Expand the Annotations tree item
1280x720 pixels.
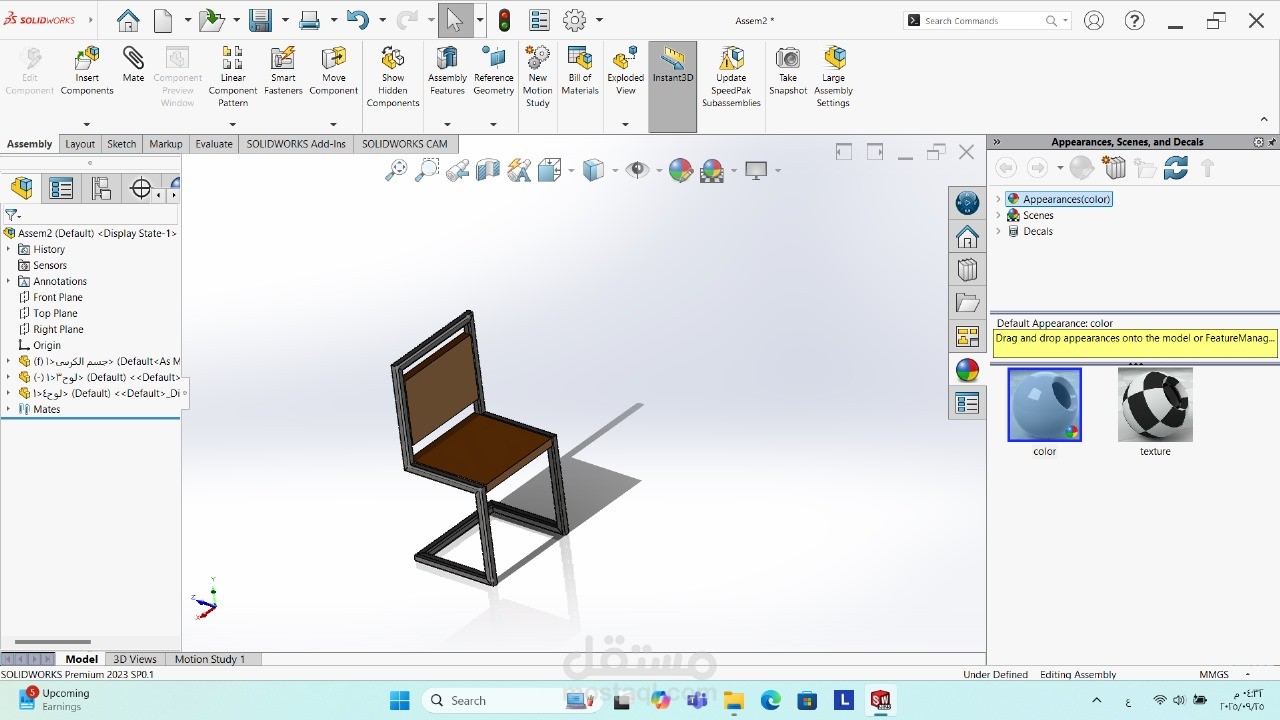pos(9,281)
